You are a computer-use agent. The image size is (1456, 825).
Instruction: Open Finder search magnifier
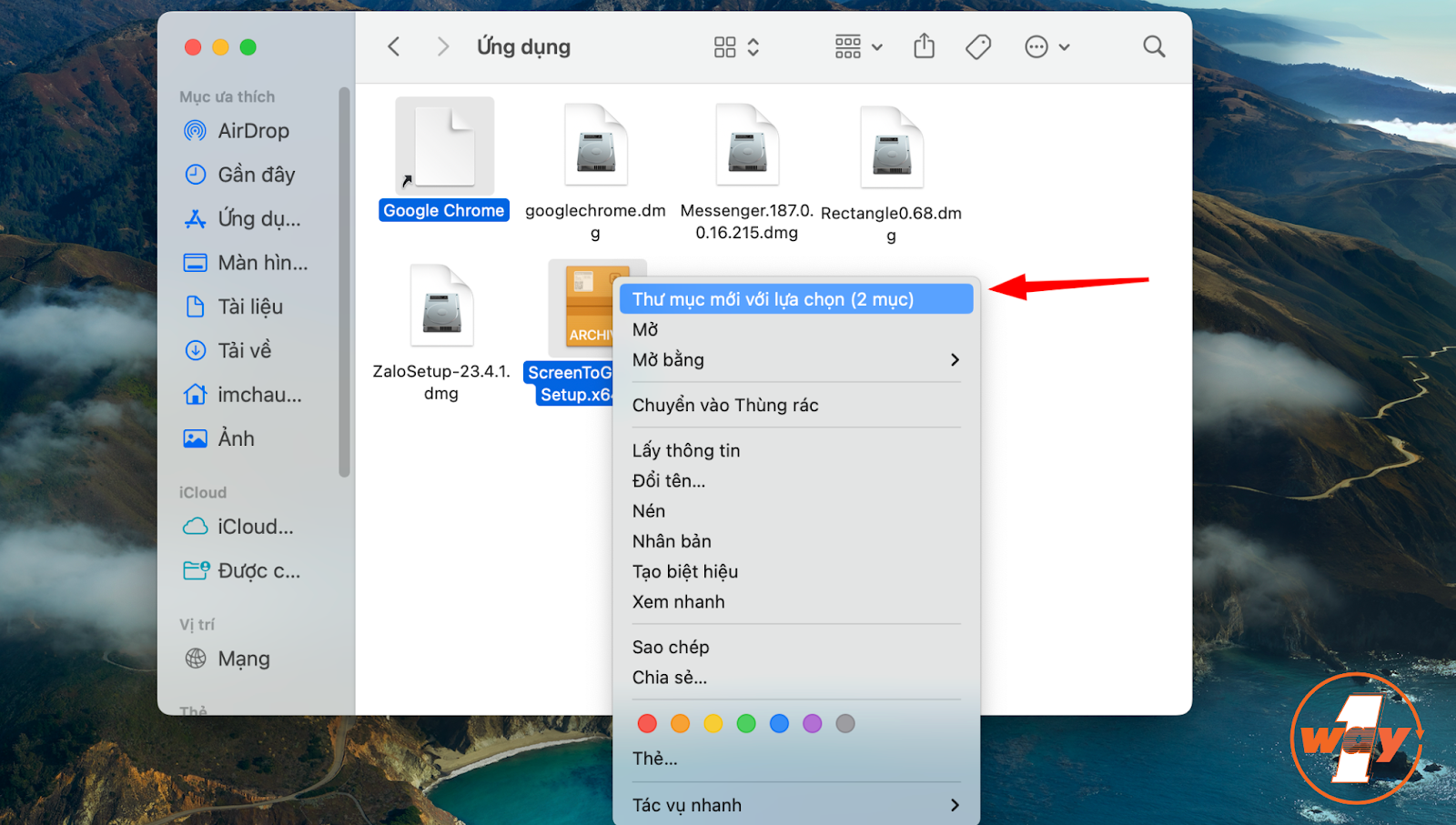click(1154, 46)
